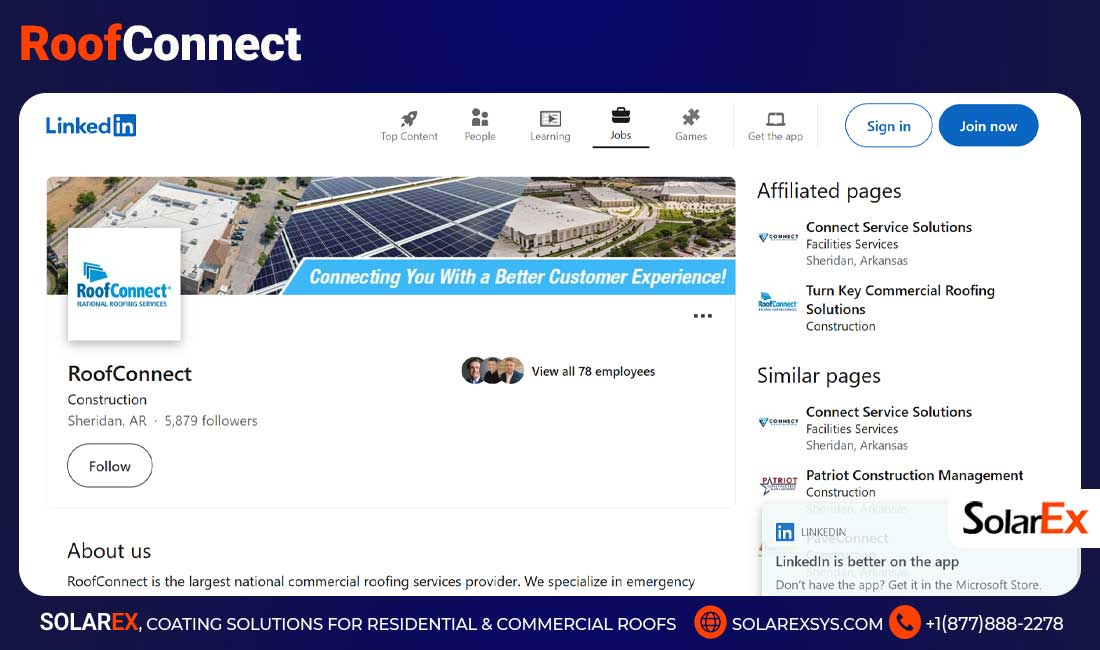
Task: Click View all 78 employees link
Action: coord(593,371)
